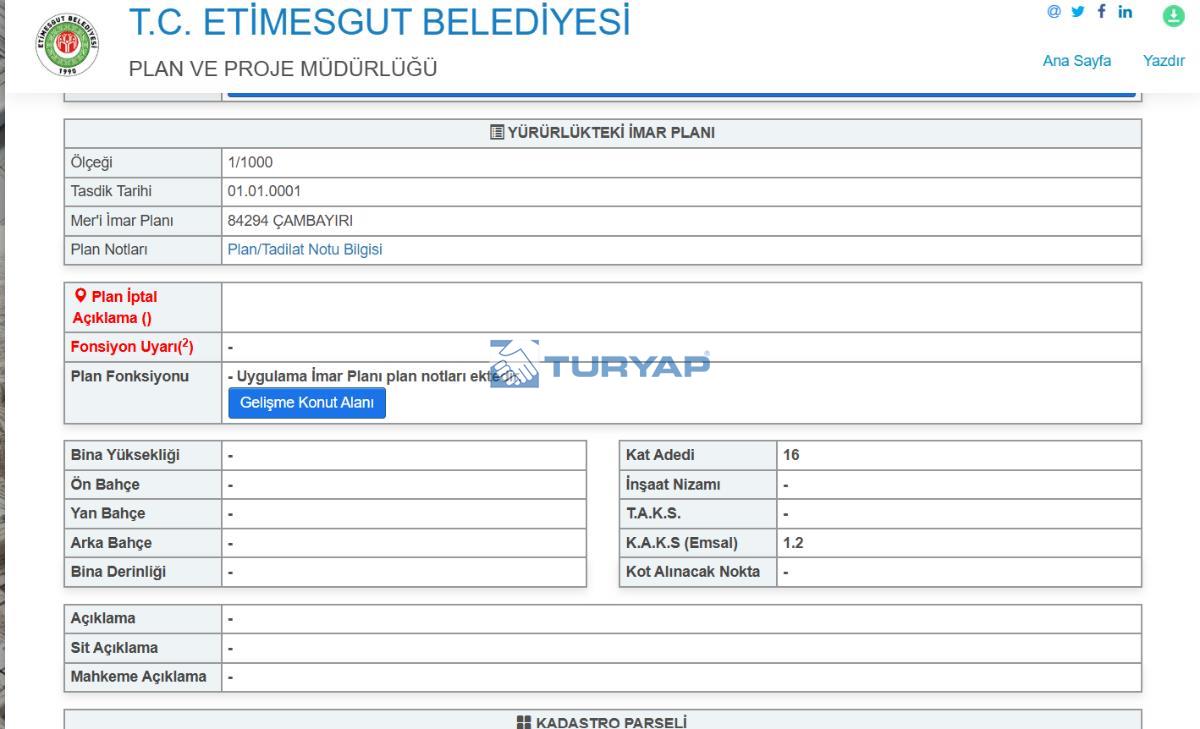Open the Twitter bird icon link

(1079, 12)
